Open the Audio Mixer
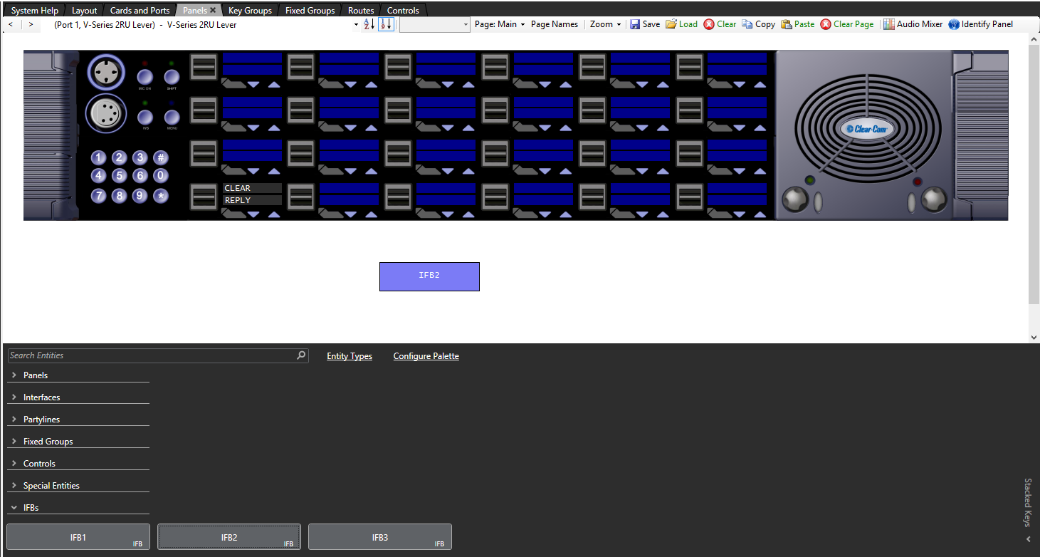This screenshot has height=557, width=1040. click(889, 24)
